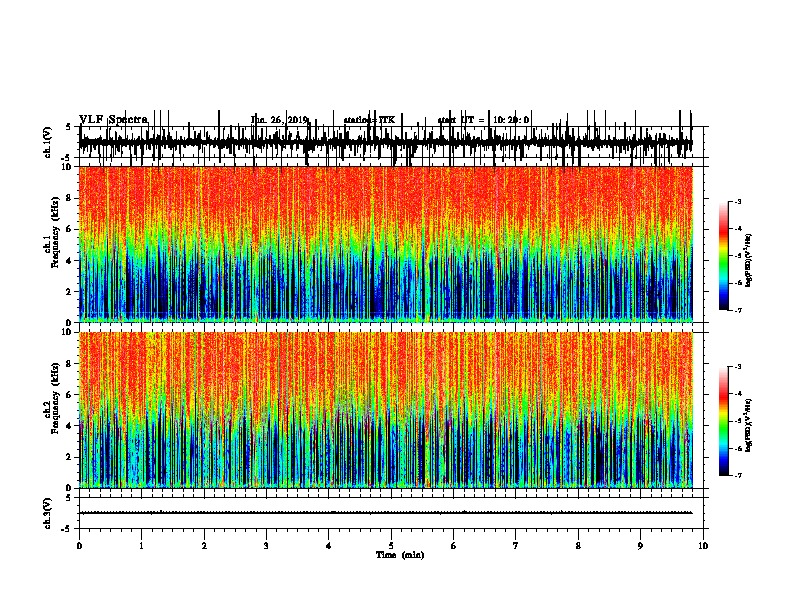The height and width of the screenshot is (612, 792).
Task: Click the ch.1 Frequency (kHz) axis label
Action: click(54, 231)
